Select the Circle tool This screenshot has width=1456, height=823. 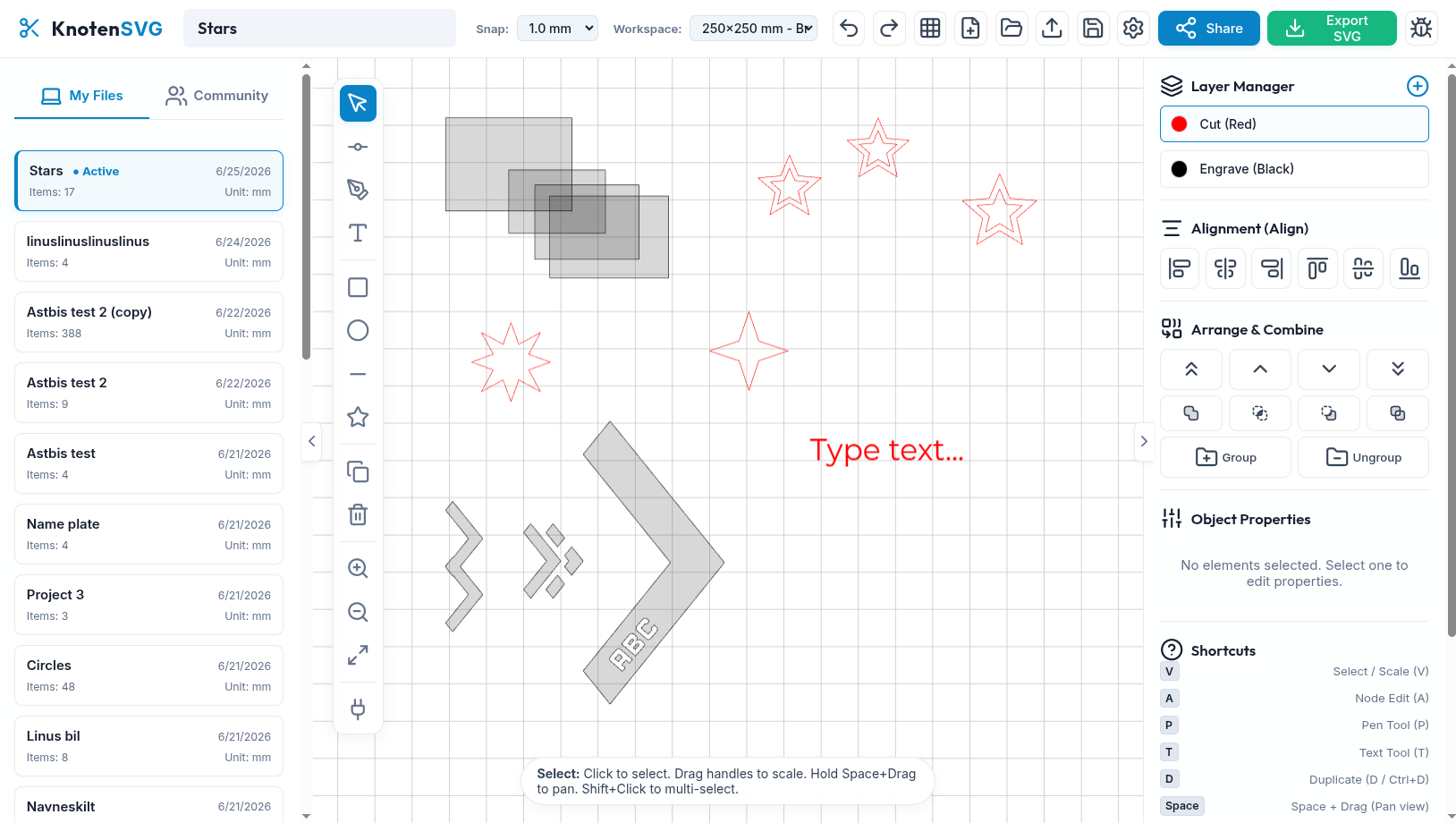[x=358, y=331]
